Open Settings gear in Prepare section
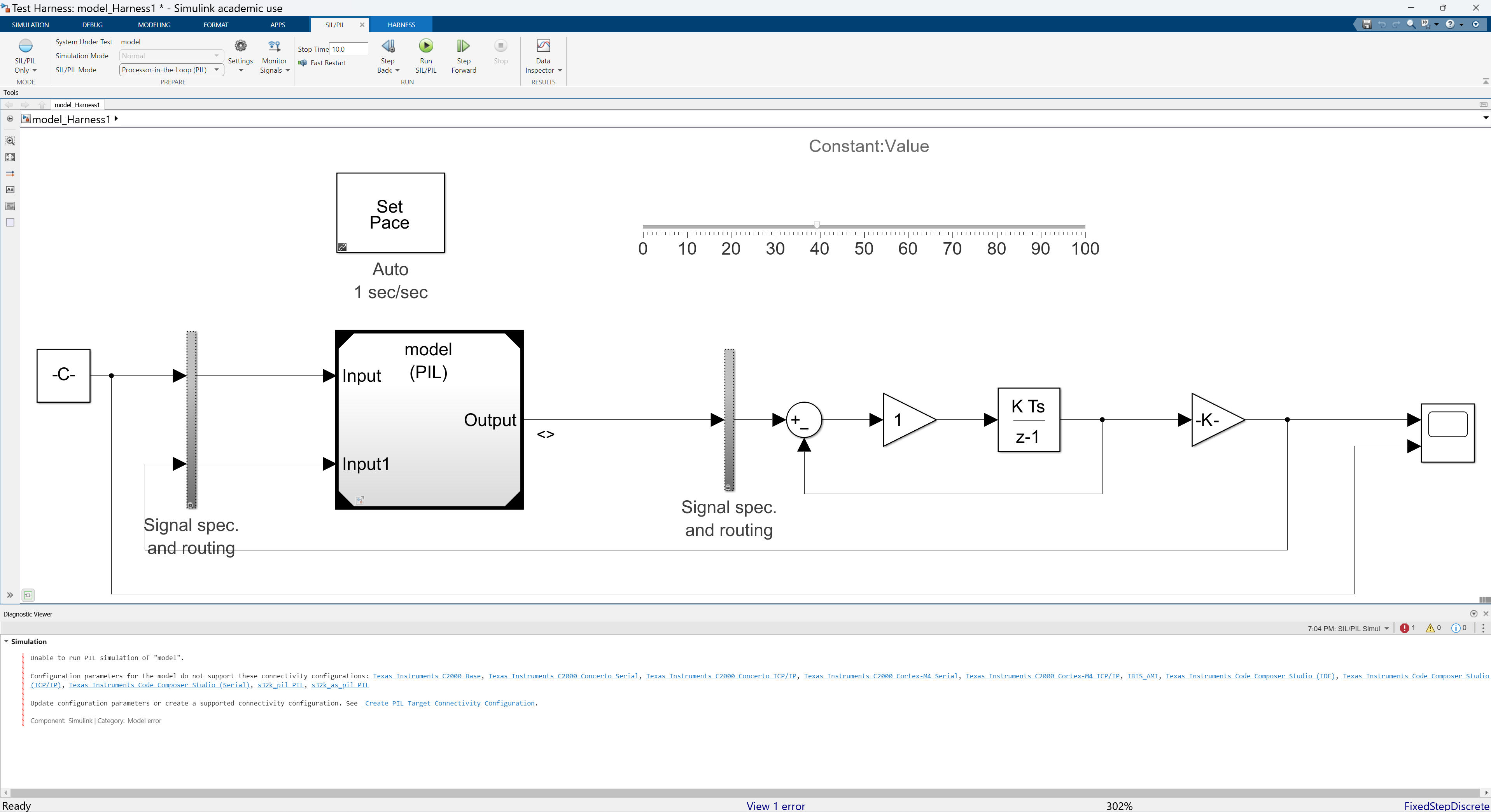Viewport: 1491px width, 812px height. click(240, 46)
